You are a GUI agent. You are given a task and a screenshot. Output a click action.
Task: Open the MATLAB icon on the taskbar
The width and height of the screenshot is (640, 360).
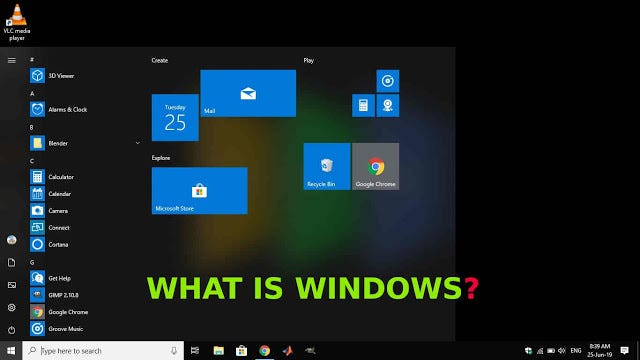click(287, 351)
